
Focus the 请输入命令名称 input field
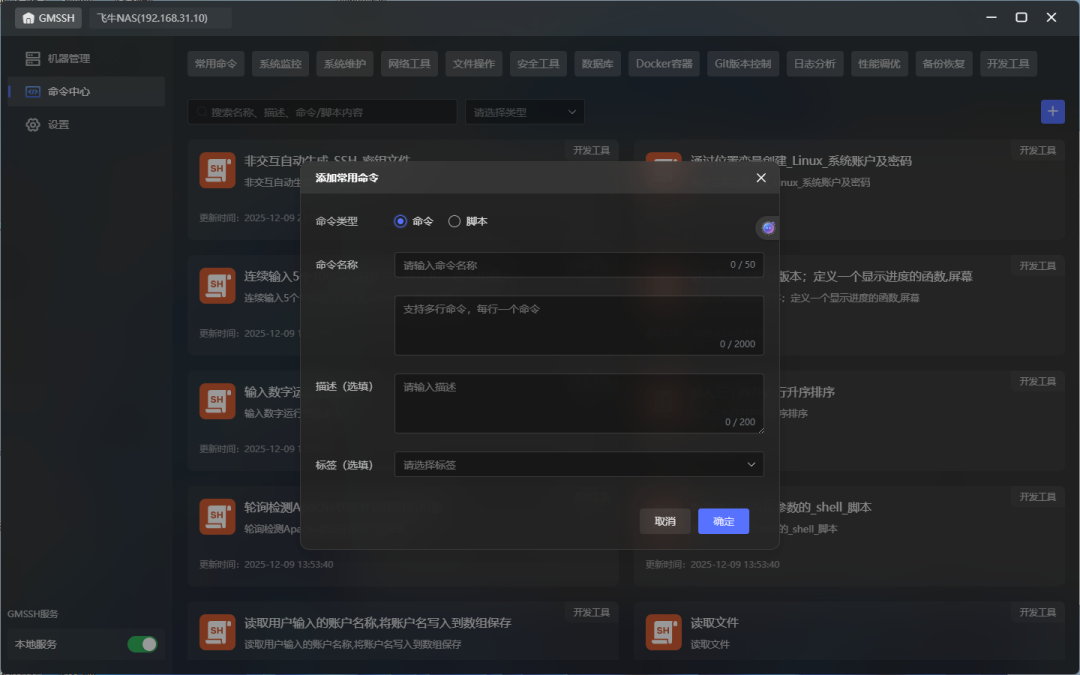point(579,264)
